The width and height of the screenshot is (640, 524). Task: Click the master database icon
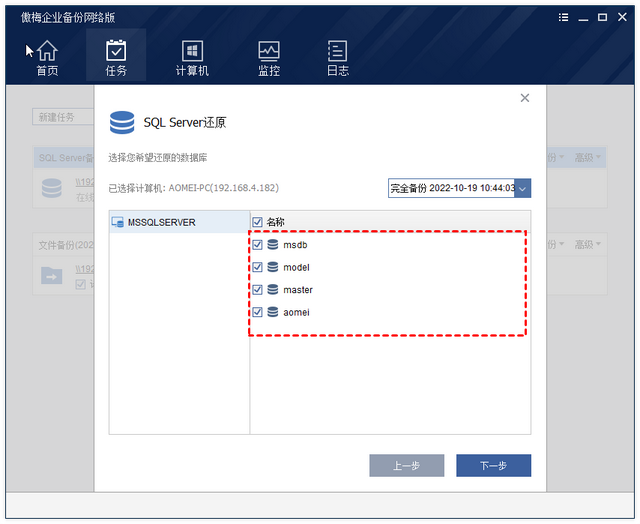[x=273, y=289]
